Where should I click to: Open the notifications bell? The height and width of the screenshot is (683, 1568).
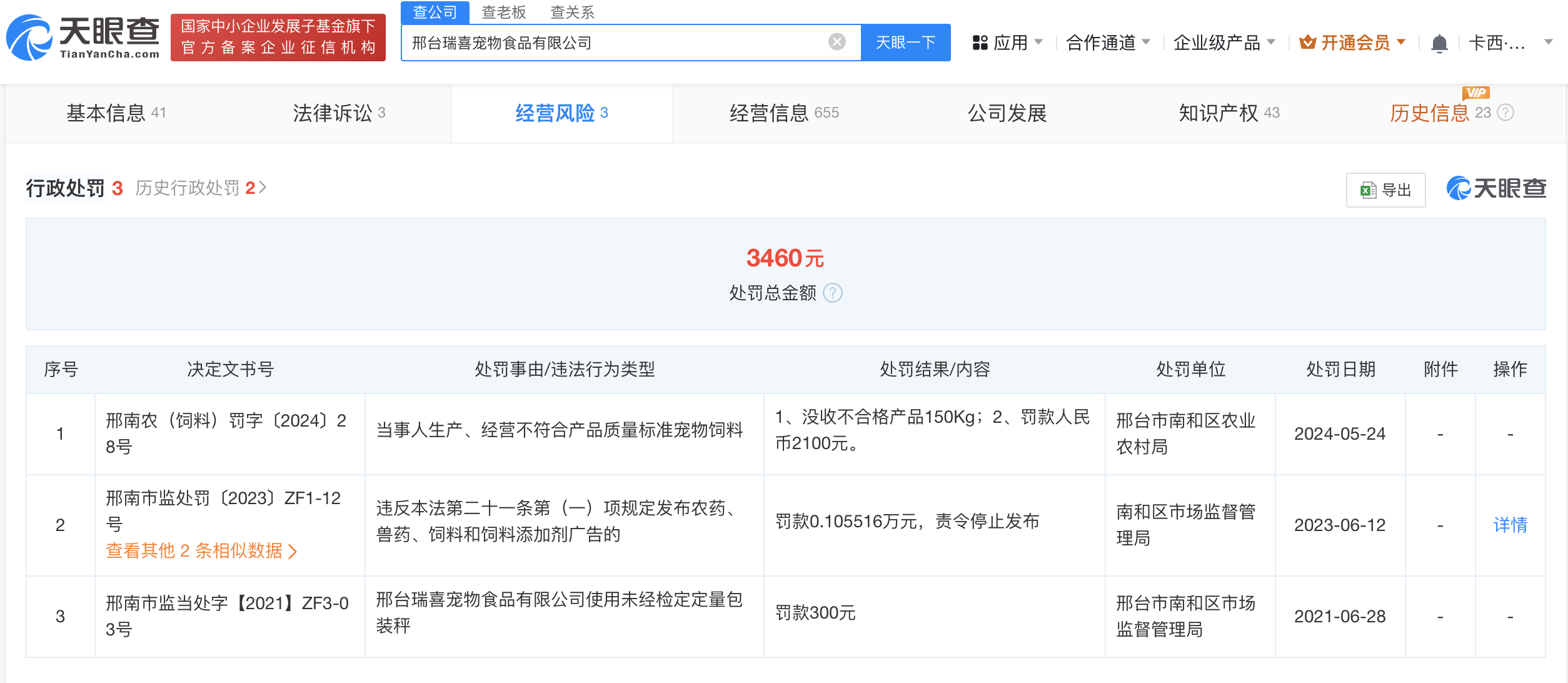[x=1439, y=43]
